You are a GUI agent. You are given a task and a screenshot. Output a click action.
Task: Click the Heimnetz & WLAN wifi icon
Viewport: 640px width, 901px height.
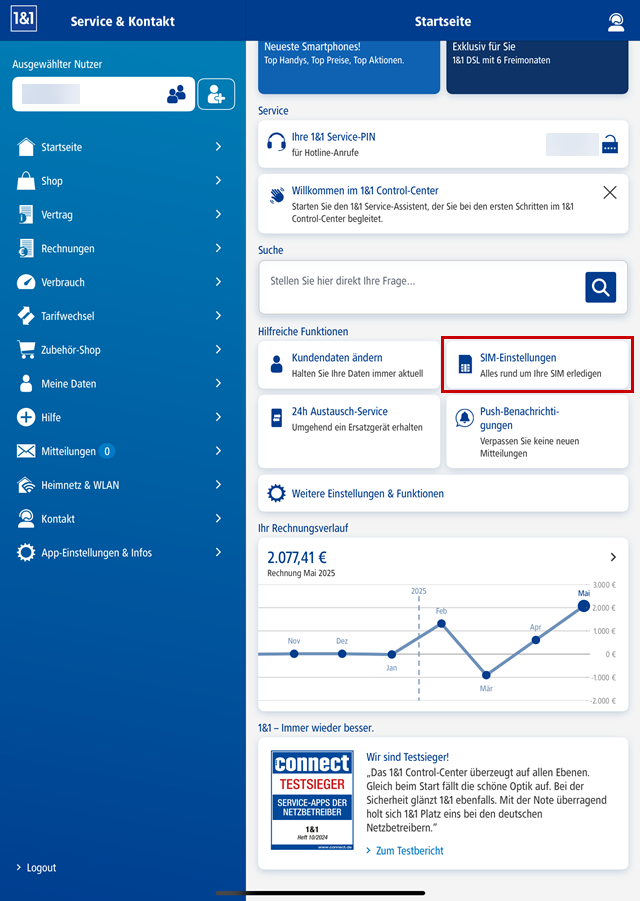26,485
